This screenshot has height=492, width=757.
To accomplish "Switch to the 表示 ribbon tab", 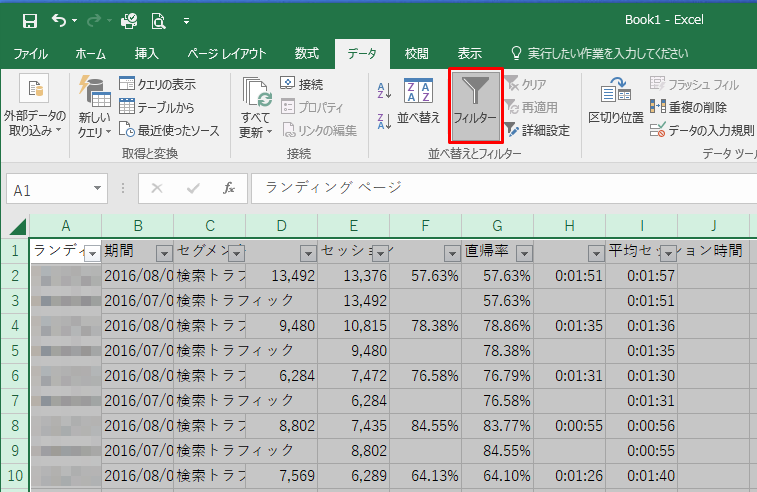I will (469, 54).
